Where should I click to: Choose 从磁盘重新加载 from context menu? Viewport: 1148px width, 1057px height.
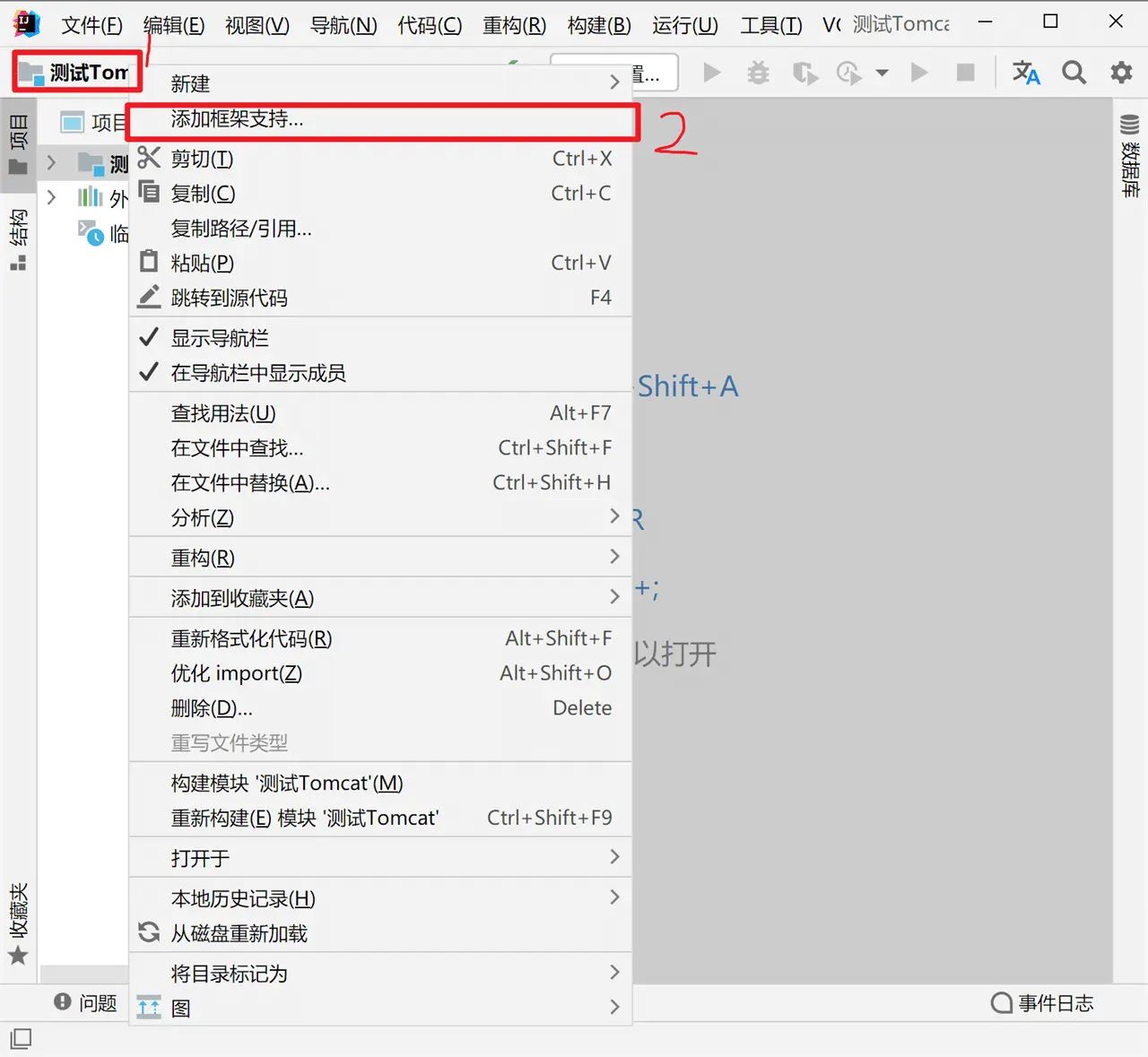pos(239,933)
